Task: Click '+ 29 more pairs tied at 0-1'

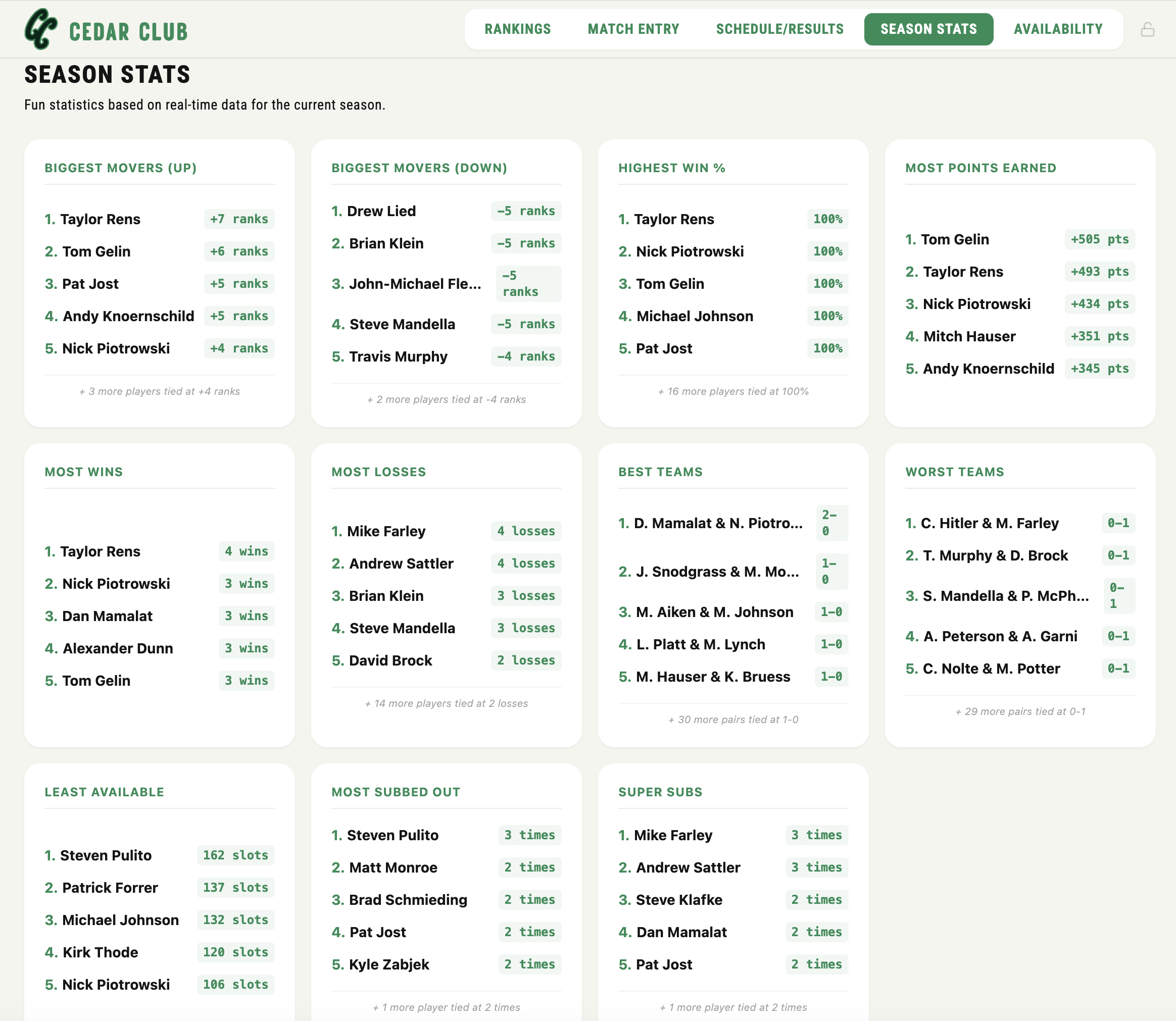Action: 1020,711
